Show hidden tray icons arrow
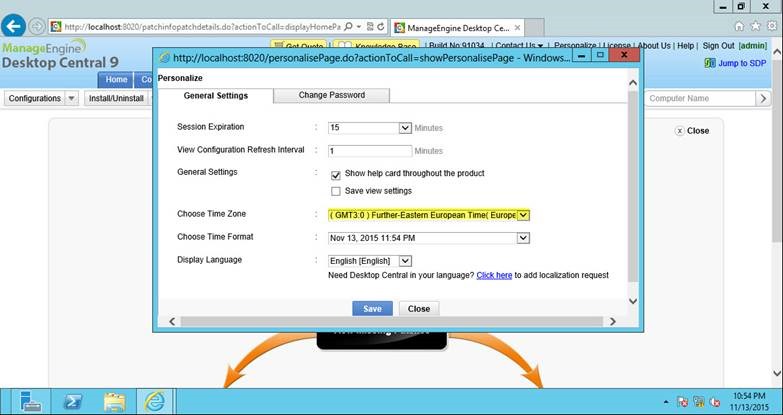This screenshot has width=783, height=415. click(x=666, y=402)
